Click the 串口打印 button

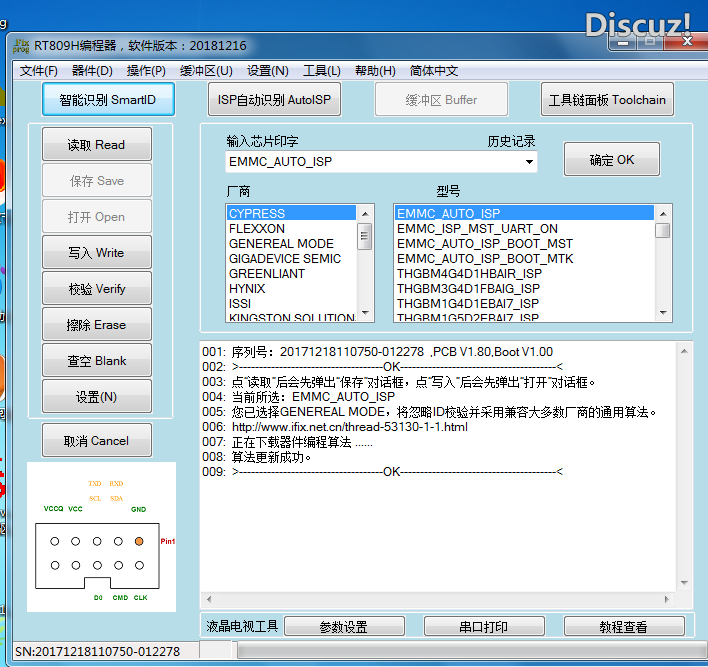(484, 626)
